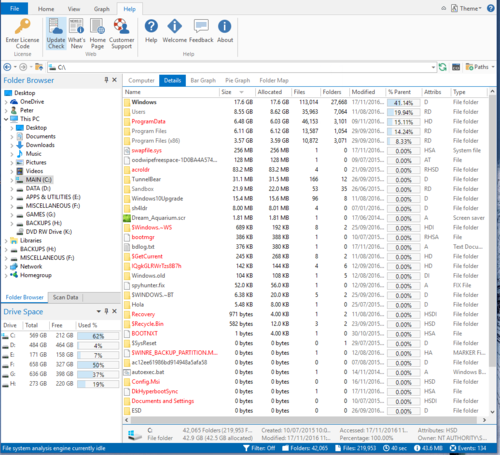Open the Drive Space panel options dropdown
Viewport: 500px width, 455px height.
click(x=99, y=311)
